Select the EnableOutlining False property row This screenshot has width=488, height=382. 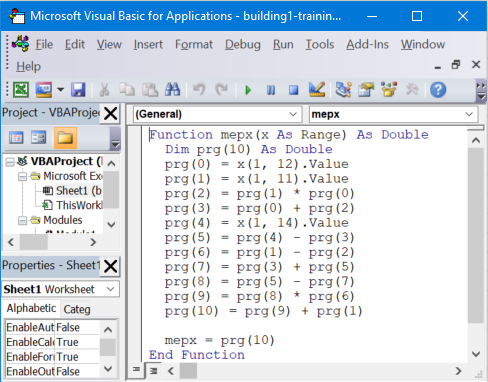click(52, 371)
